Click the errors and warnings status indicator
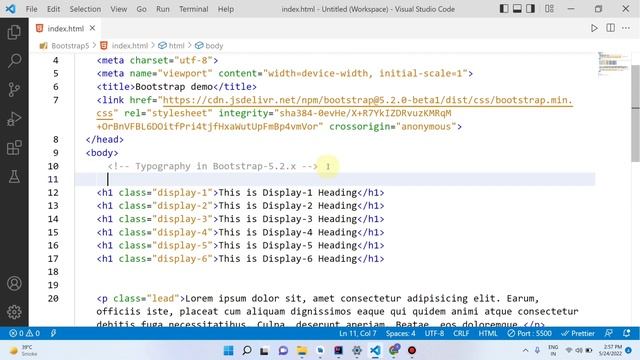Image resolution: width=640 pixels, height=360 pixels. pyautogui.click(x=24, y=333)
